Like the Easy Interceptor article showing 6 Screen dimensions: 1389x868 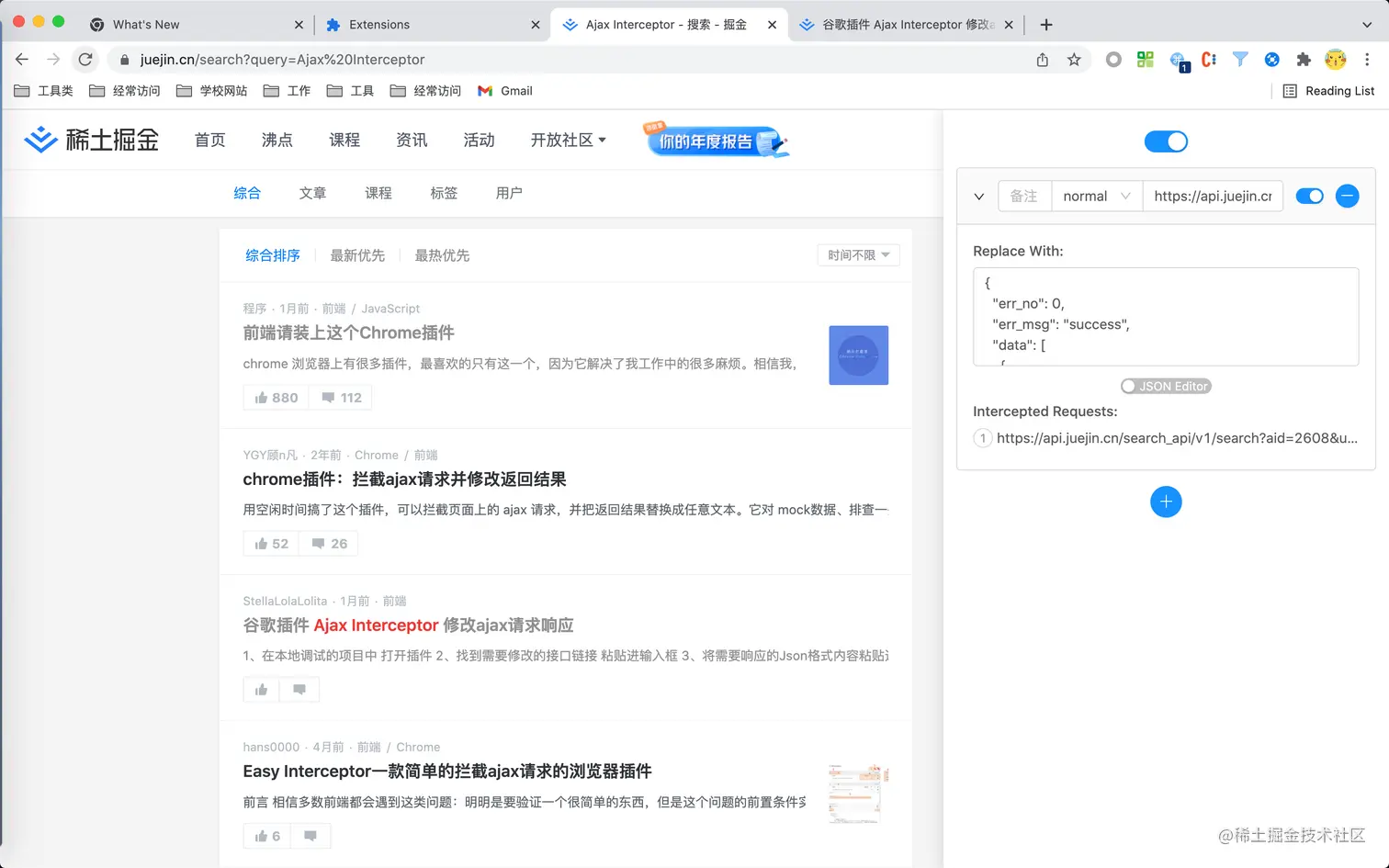[x=267, y=836]
